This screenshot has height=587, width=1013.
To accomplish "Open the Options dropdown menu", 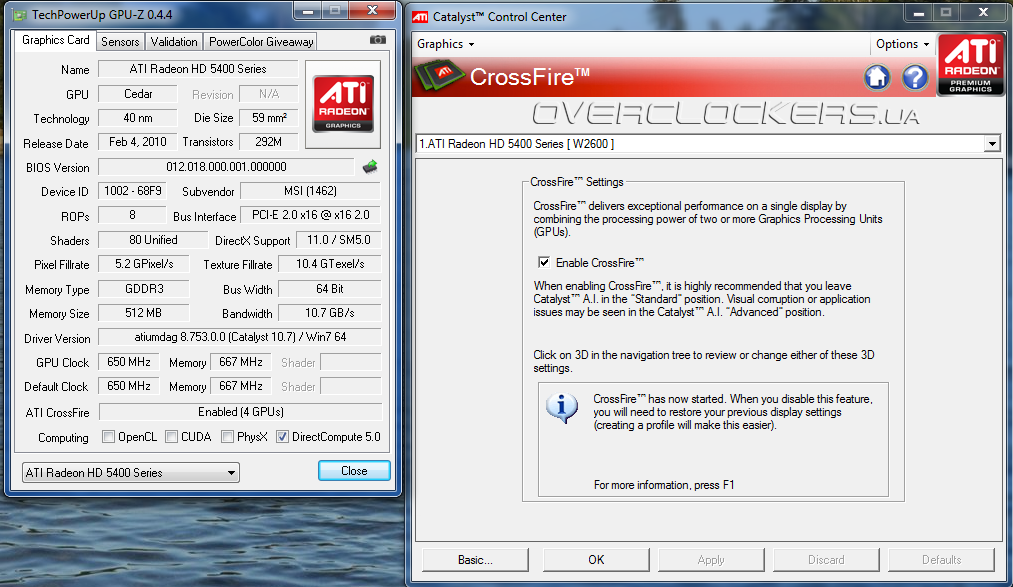I will click(x=902, y=44).
